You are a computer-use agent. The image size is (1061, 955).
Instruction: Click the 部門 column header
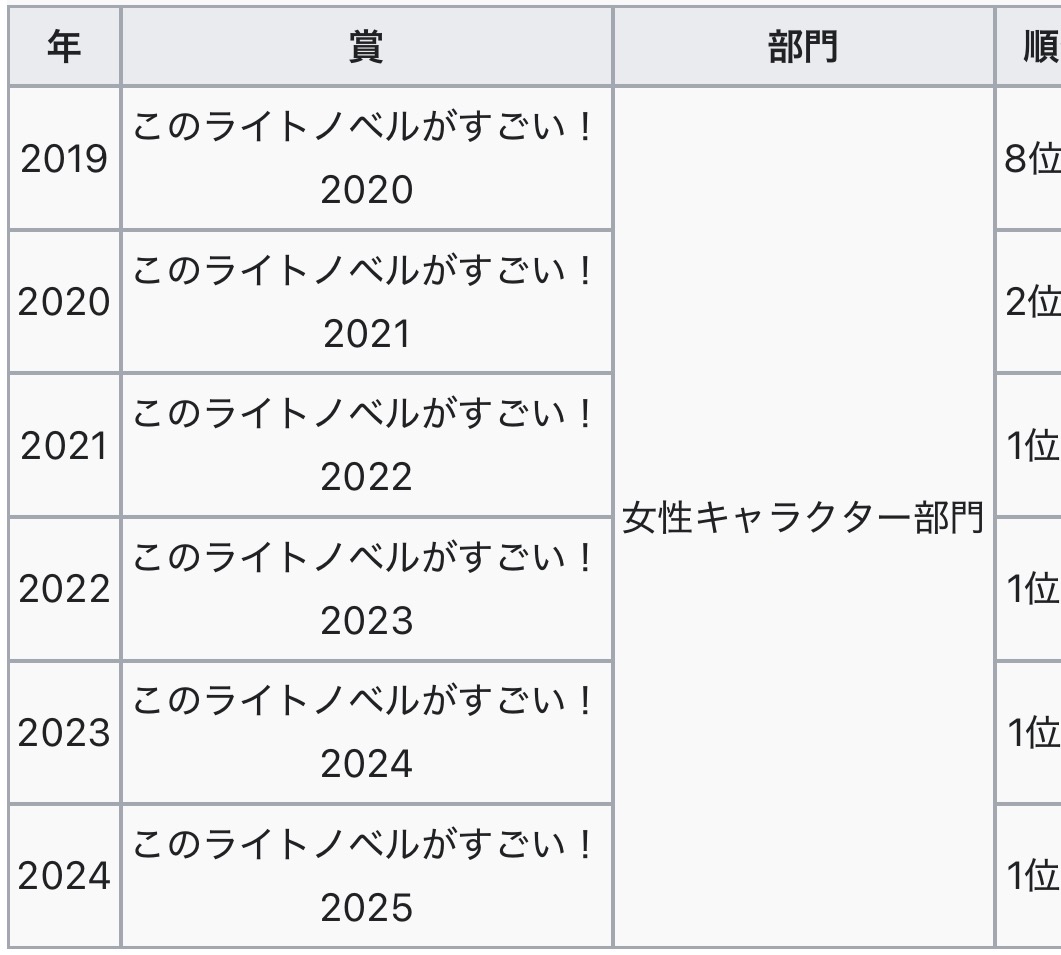point(803,48)
